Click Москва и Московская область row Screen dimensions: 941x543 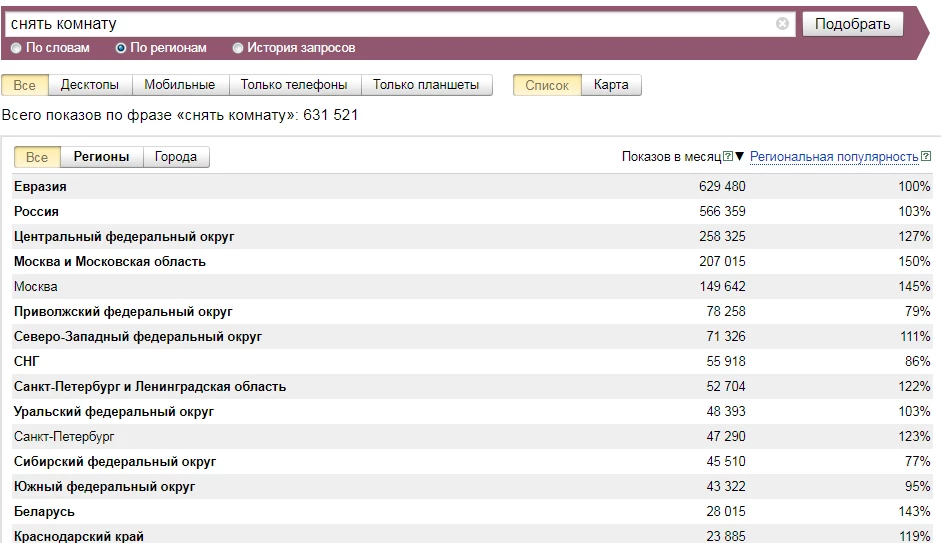(x=472, y=262)
